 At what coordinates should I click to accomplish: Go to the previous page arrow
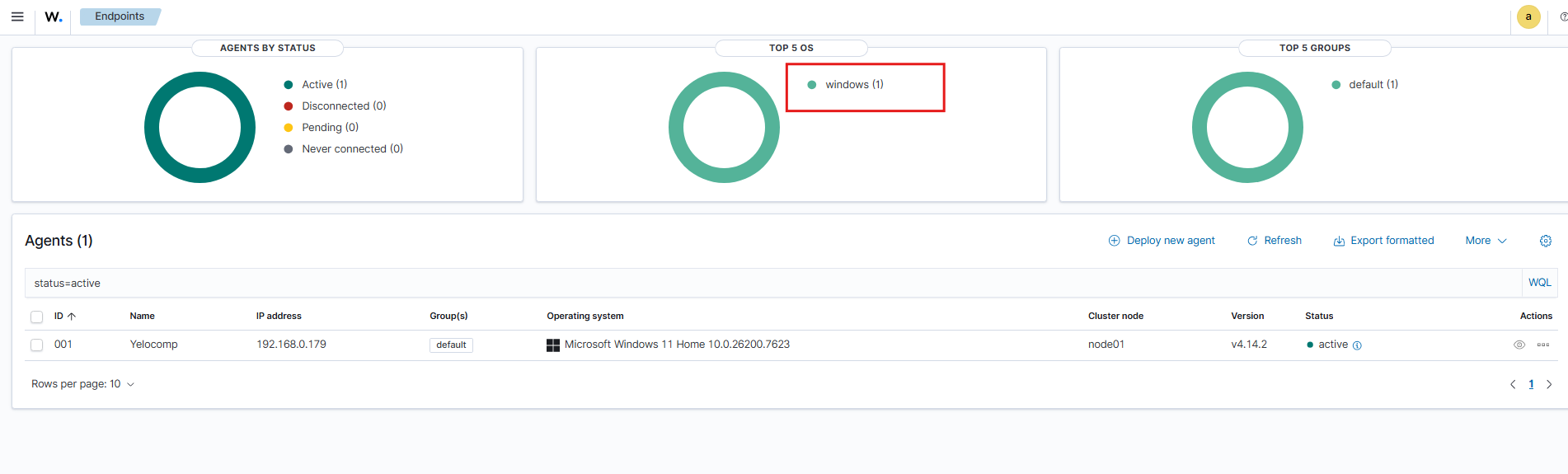coord(1513,384)
